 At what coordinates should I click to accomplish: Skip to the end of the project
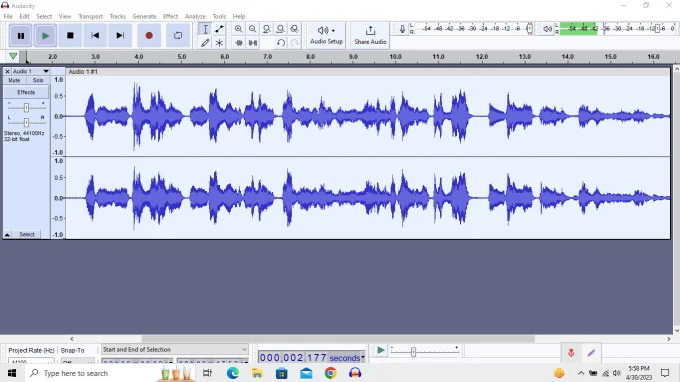pos(120,36)
